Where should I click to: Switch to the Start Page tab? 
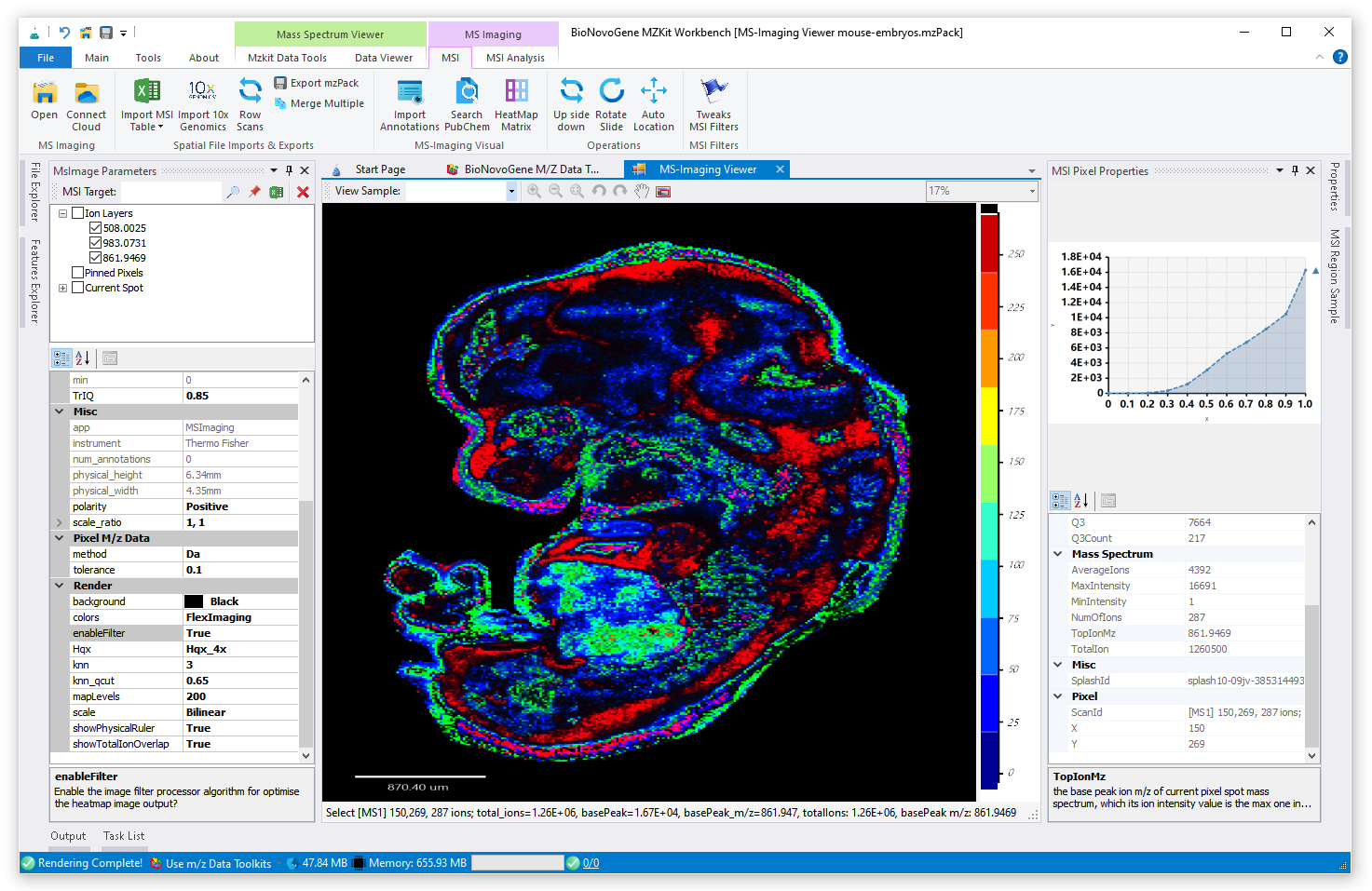(x=380, y=169)
